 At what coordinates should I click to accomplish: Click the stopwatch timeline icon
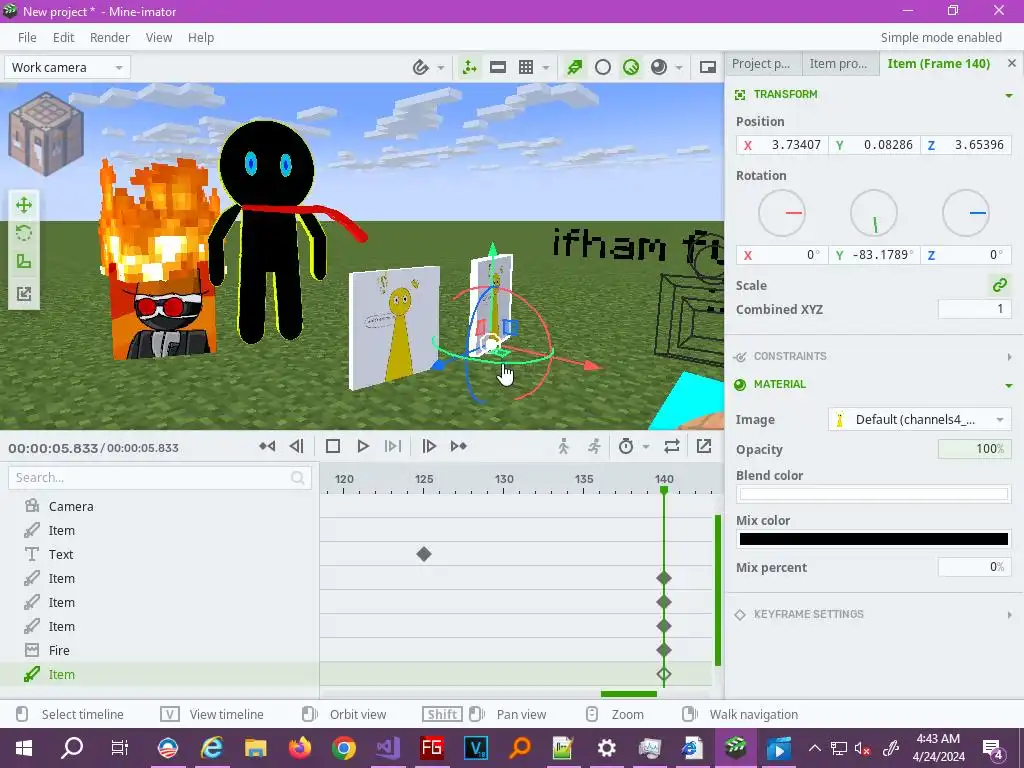click(626, 446)
